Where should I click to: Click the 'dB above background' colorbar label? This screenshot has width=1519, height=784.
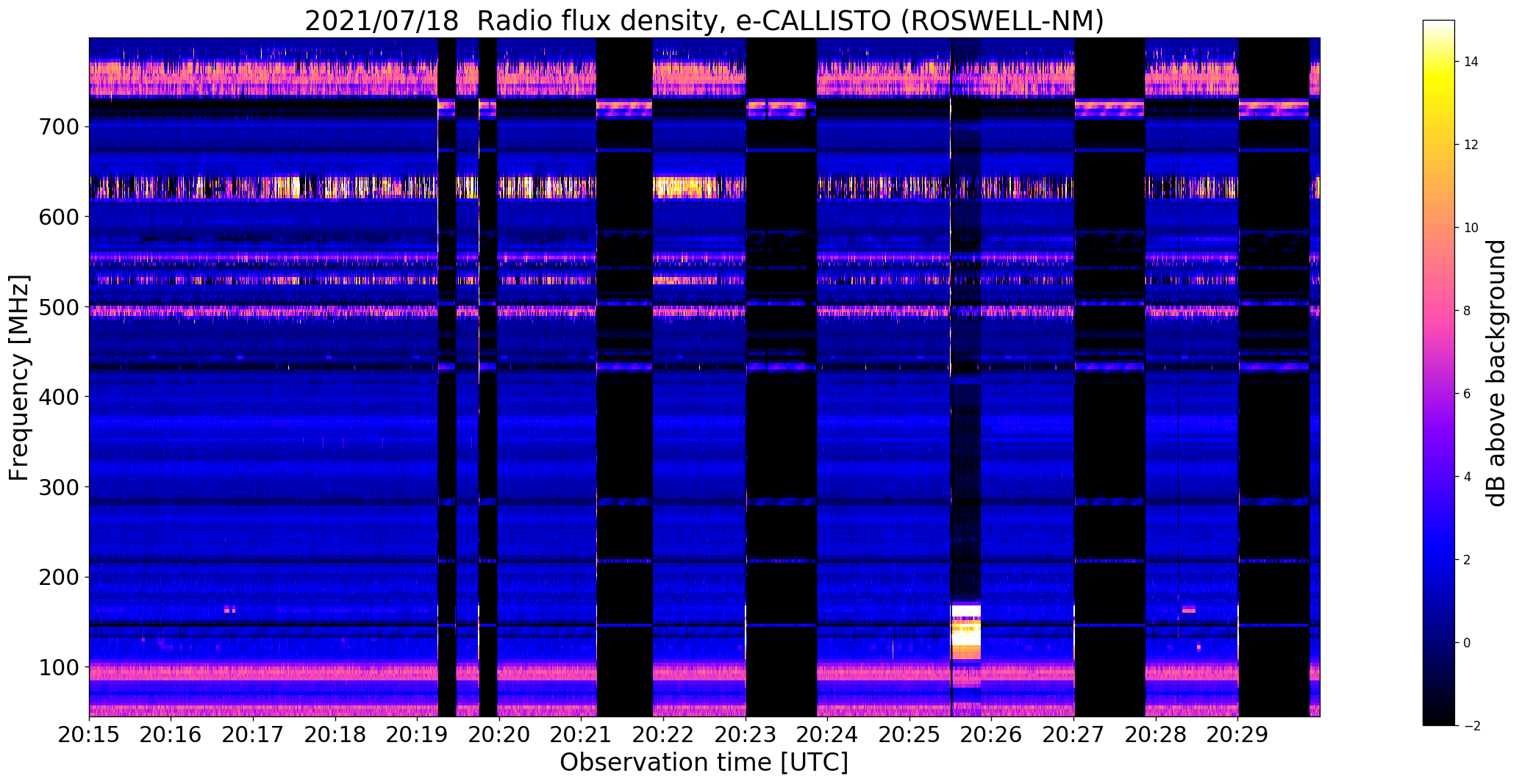1495,373
